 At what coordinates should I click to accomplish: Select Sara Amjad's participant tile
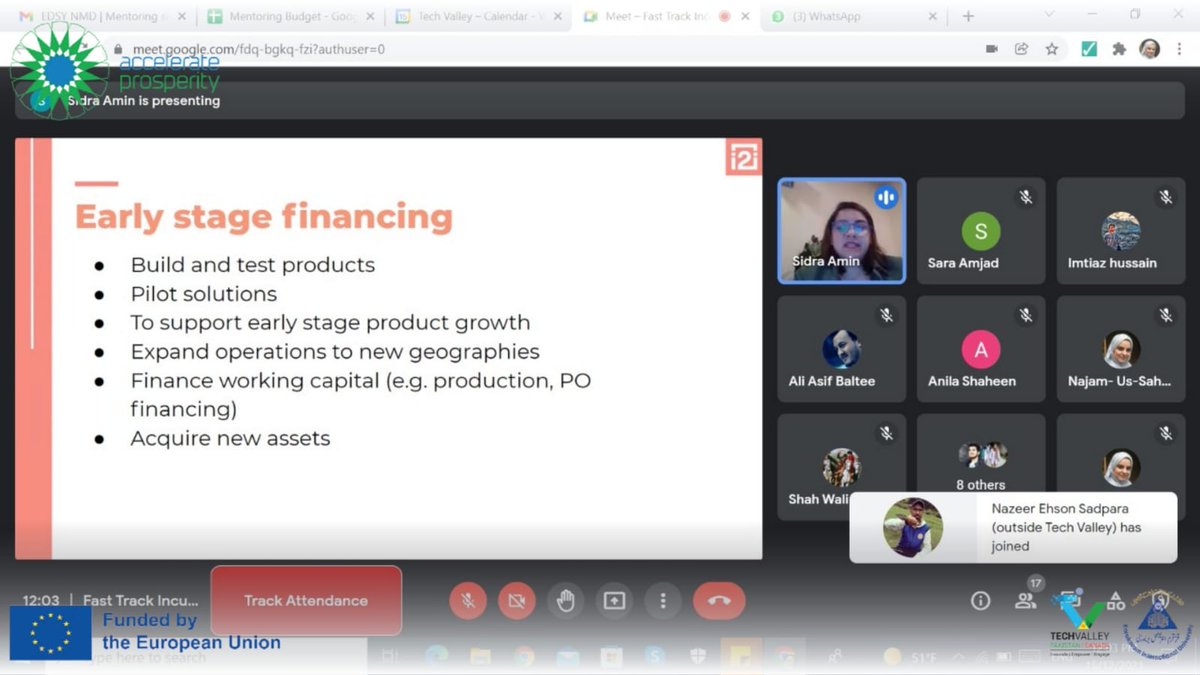[x=981, y=231]
